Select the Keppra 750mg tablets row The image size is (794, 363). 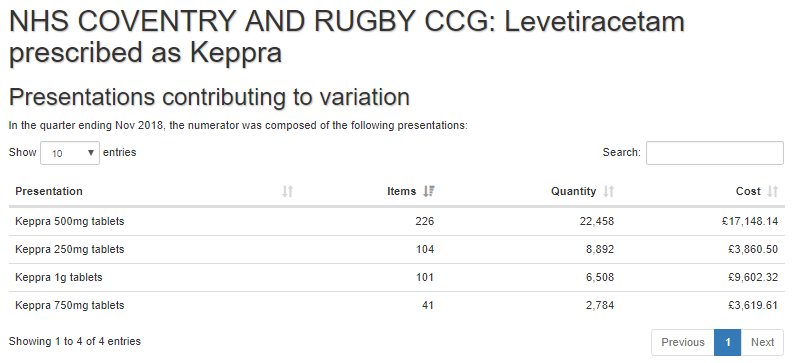pyautogui.click(x=396, y=305)
